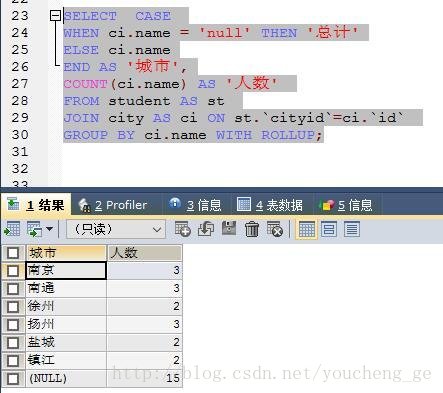Click the 1 结果 tab icon
This screenshot has height=393, width=443.
13,204
